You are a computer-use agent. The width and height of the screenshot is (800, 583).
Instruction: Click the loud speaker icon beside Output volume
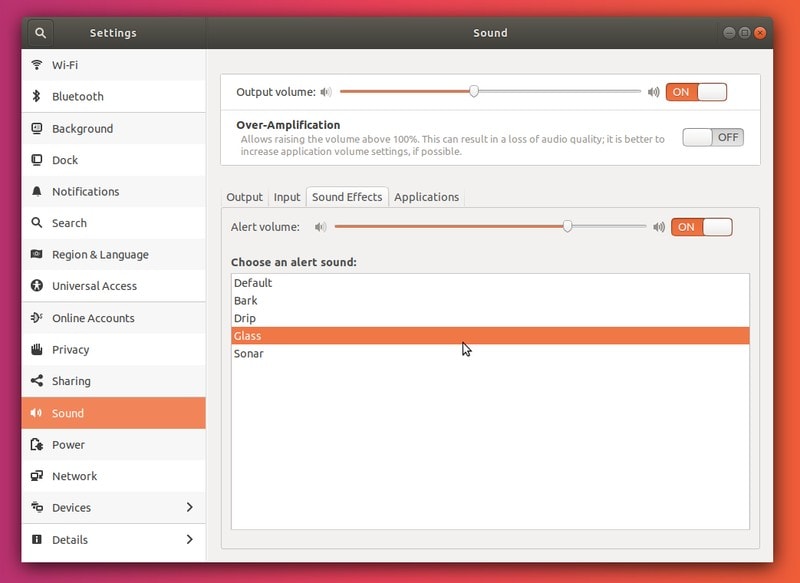pyautogui.click(x=653, y=92)
